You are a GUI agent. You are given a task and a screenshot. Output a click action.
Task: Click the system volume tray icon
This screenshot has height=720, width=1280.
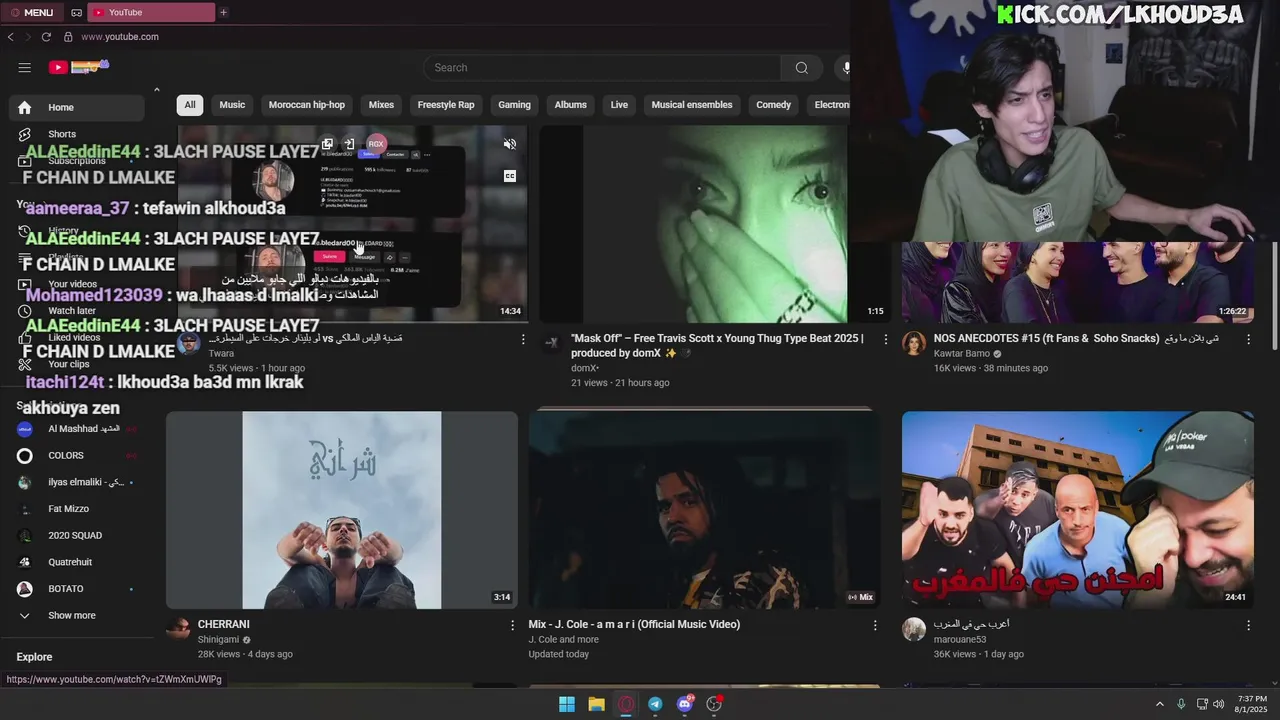click(1218, 704)
